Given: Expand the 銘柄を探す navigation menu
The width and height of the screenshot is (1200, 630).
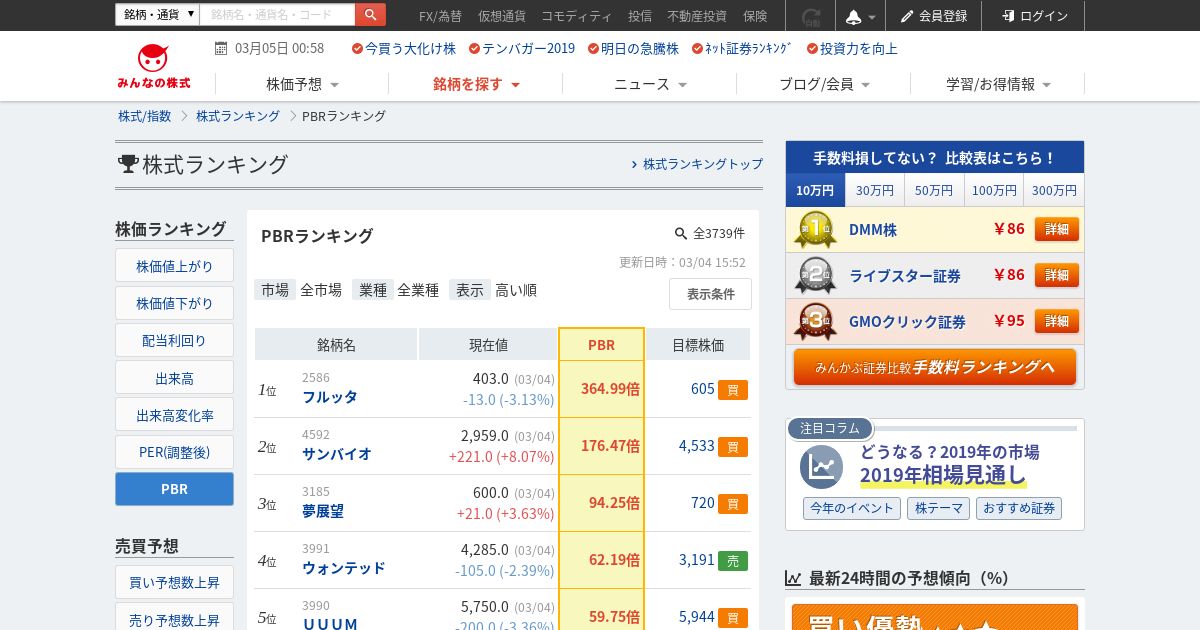Looking at the screenshot, I should click(x=476, y=84).
